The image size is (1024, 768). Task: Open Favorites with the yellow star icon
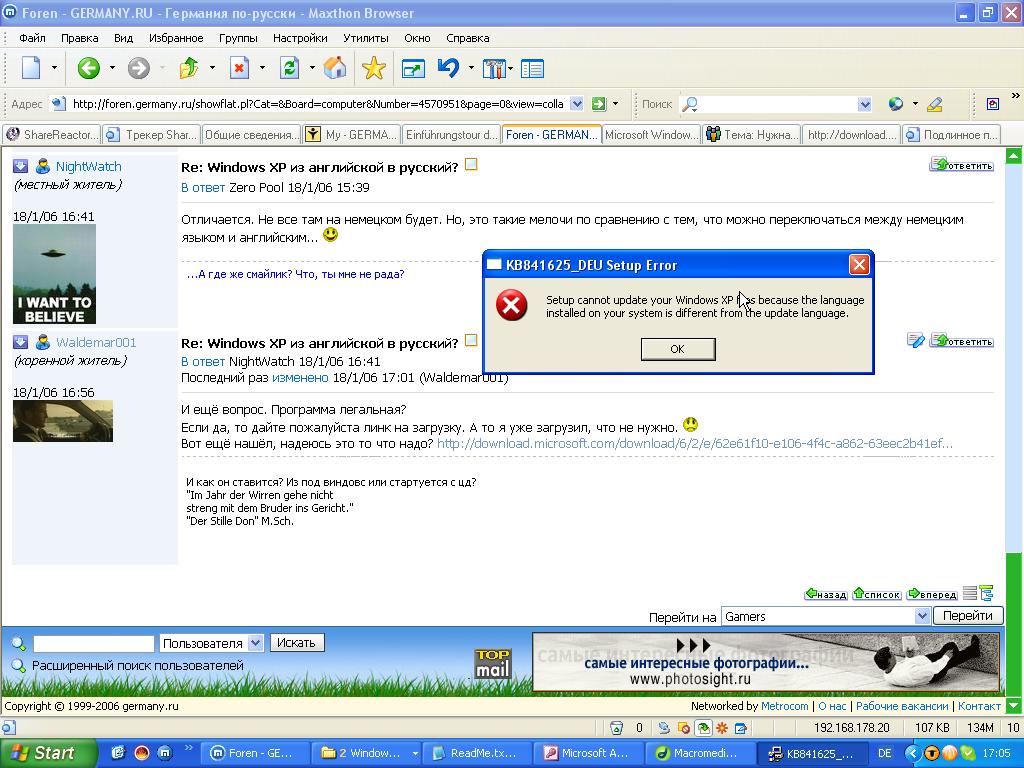[x=374, y=67]
